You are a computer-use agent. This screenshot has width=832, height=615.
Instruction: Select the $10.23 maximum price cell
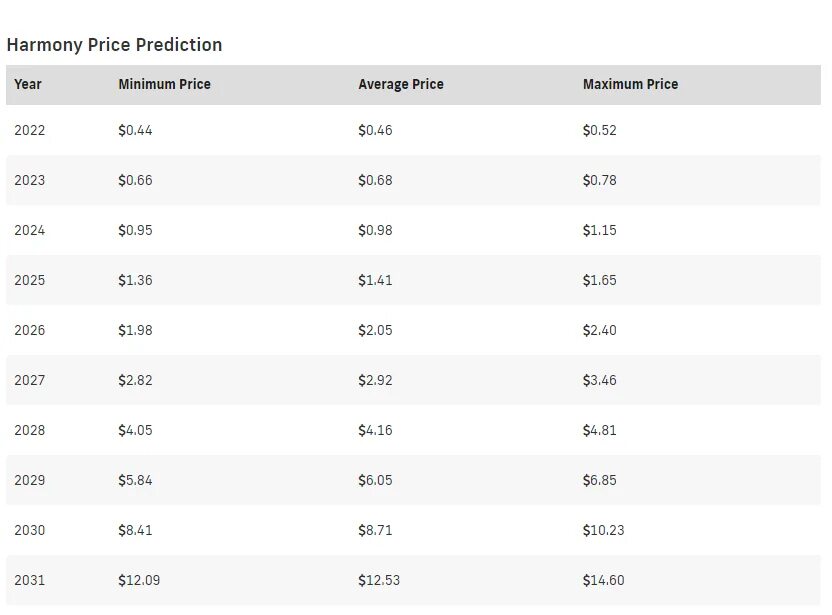tap(603, 530)
